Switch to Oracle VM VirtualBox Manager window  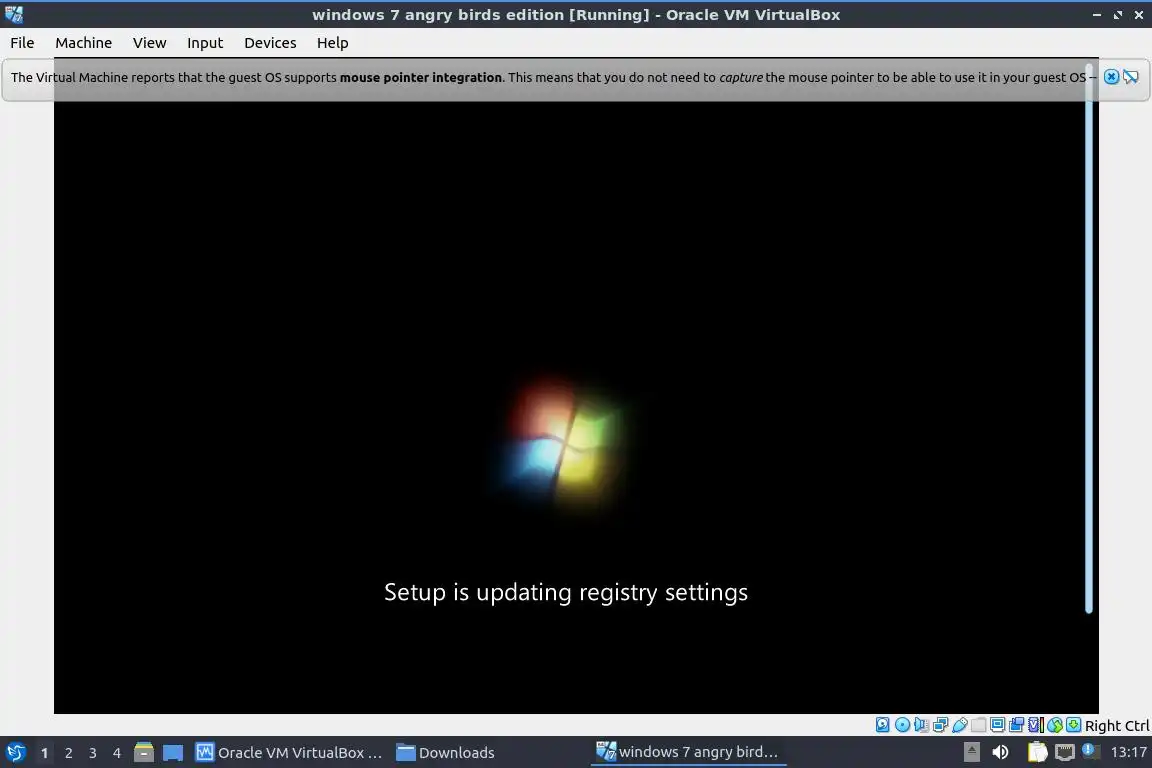tap(289, 753)
